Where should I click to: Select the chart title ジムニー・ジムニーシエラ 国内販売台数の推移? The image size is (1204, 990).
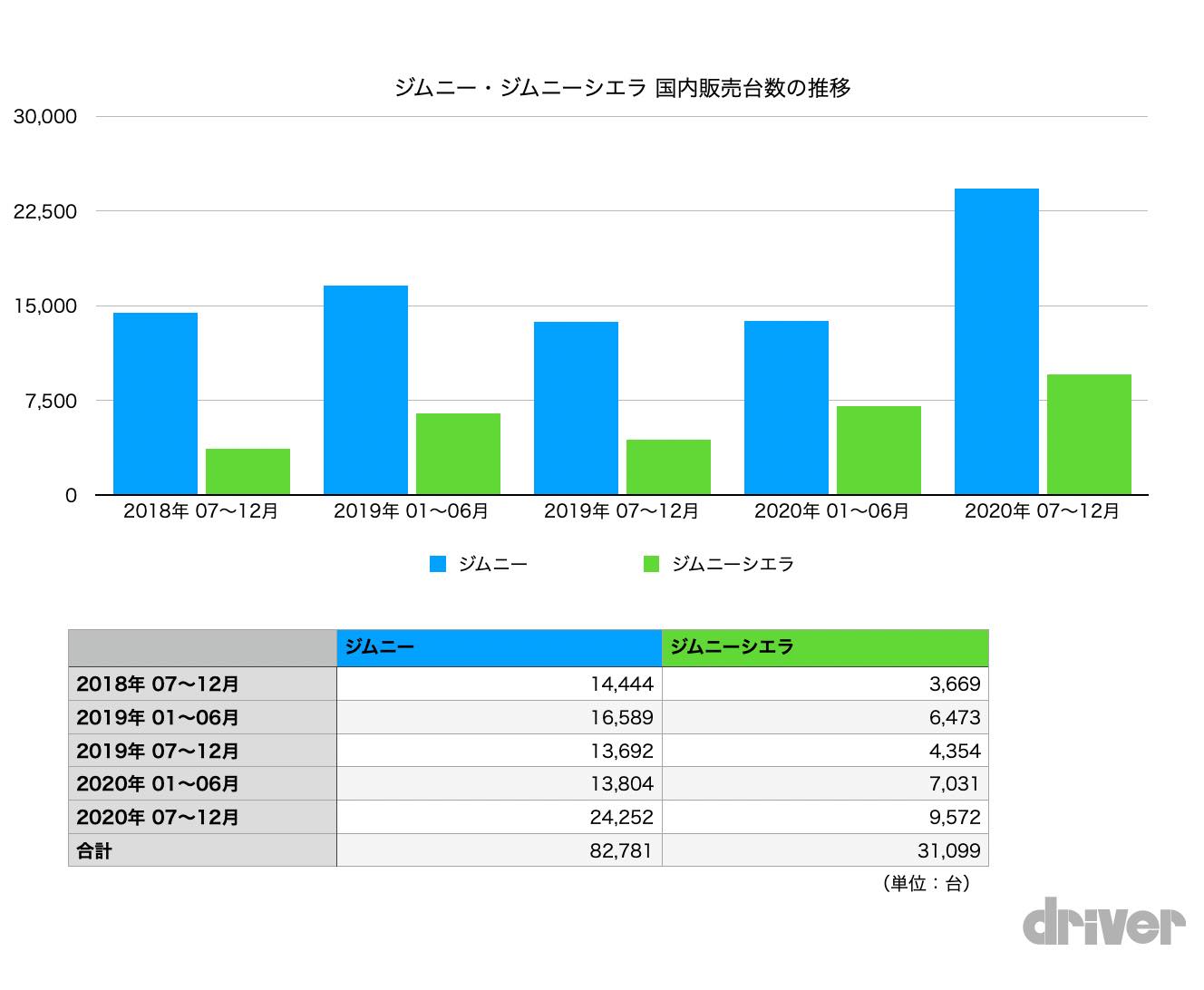tap(622, 88)
